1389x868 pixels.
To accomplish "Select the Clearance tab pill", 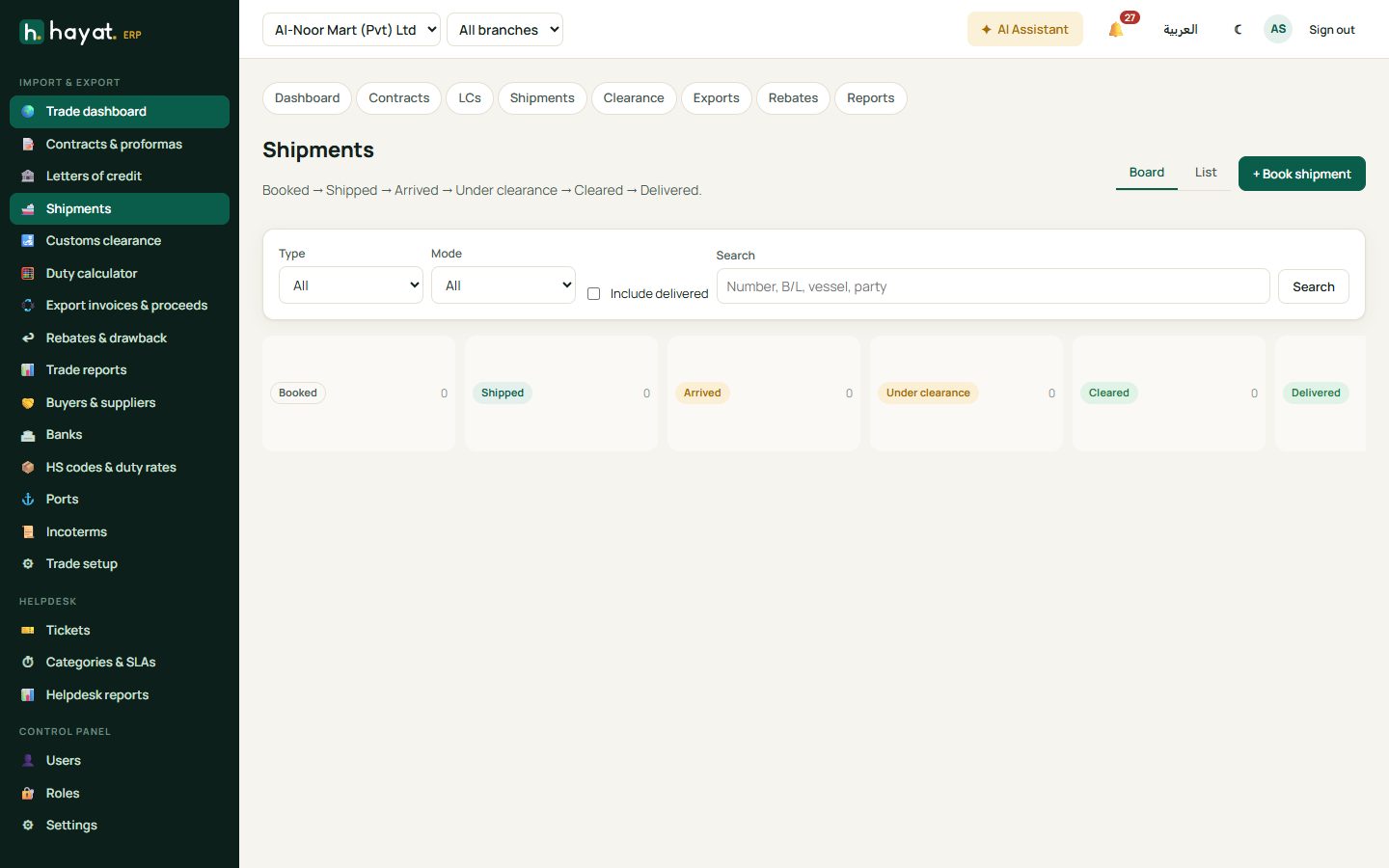I will pyautogui.click(x=634, y=98).
